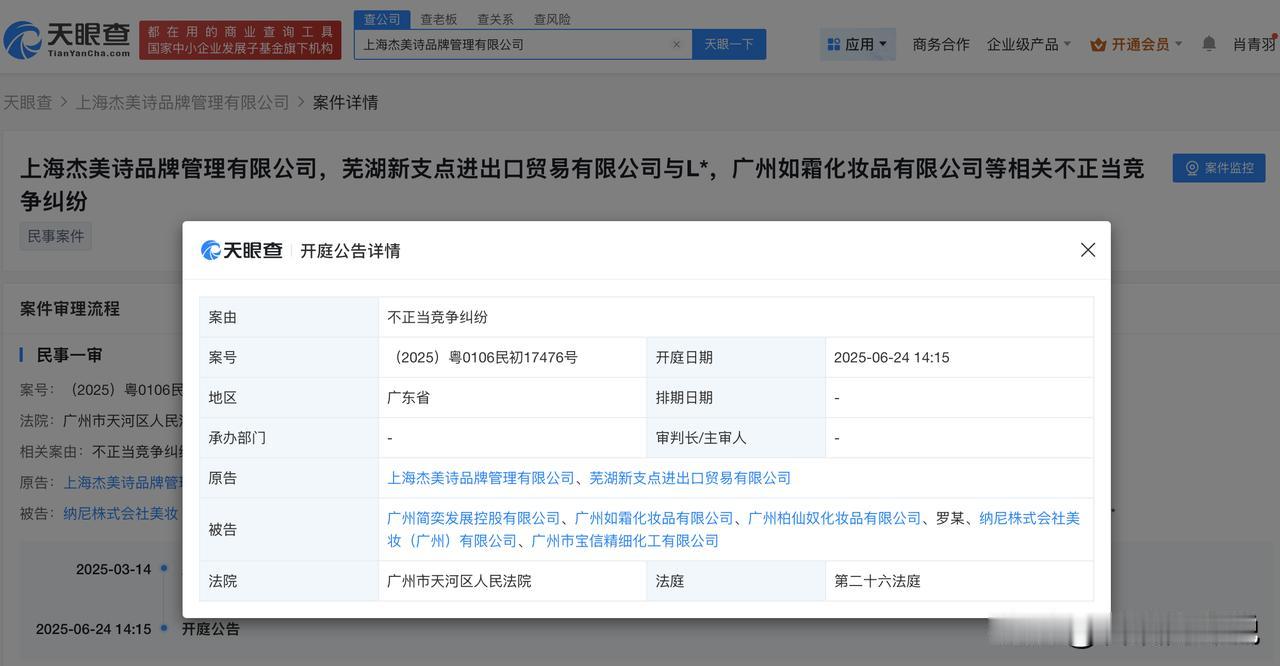1280x666 pixels.
Task: Select the 查老板 tab
Action: pos(438,19)
